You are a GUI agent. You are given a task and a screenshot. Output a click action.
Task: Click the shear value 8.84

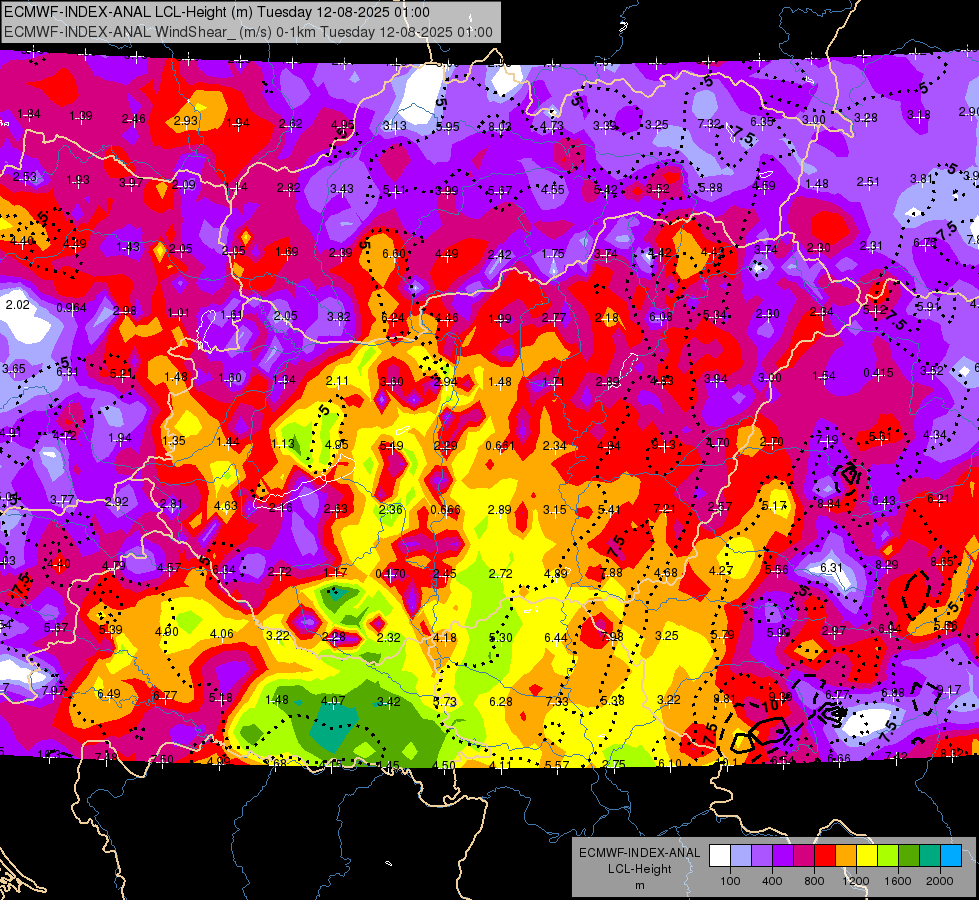coord(829,504)
